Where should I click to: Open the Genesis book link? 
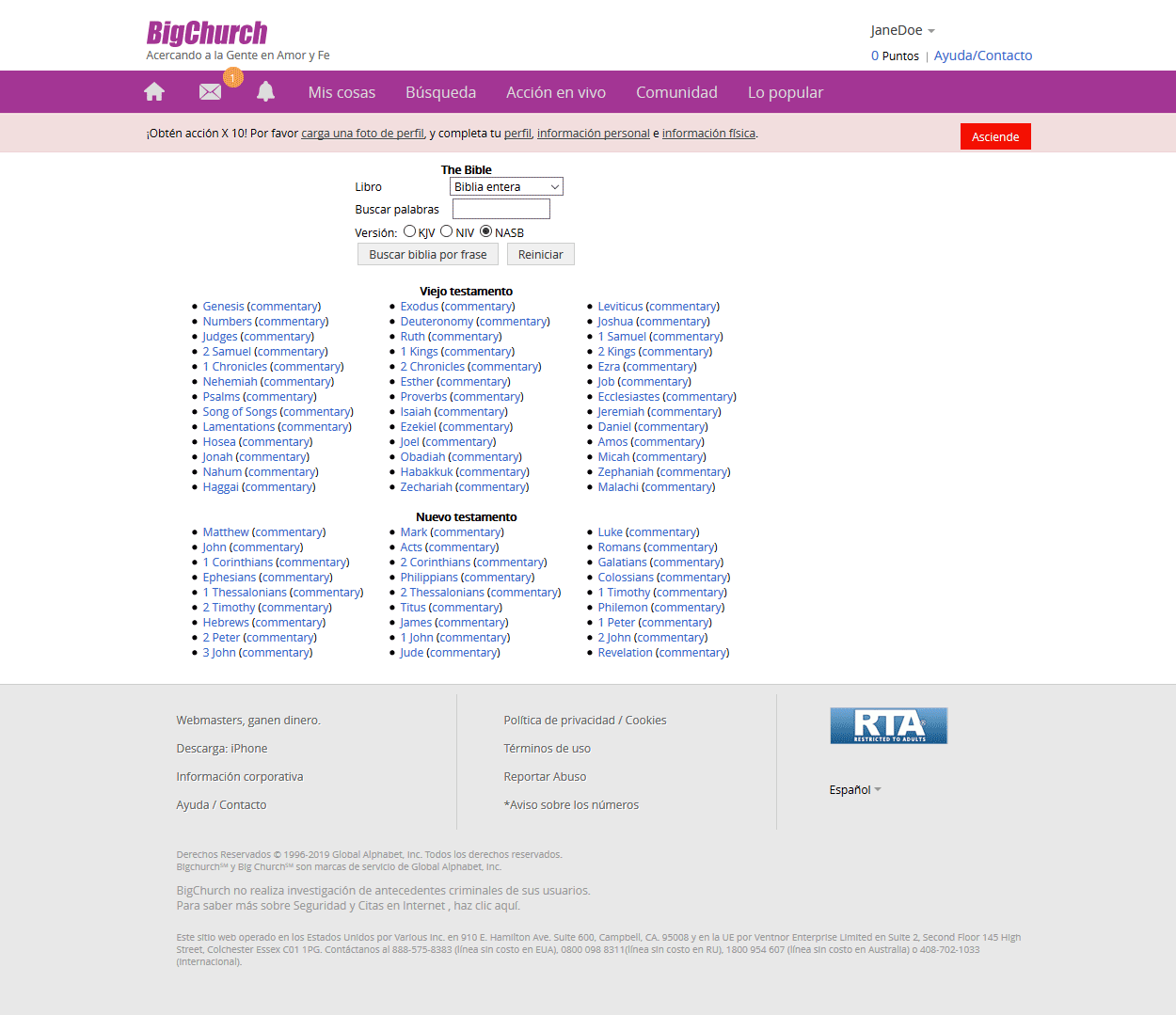coord(223,307)
